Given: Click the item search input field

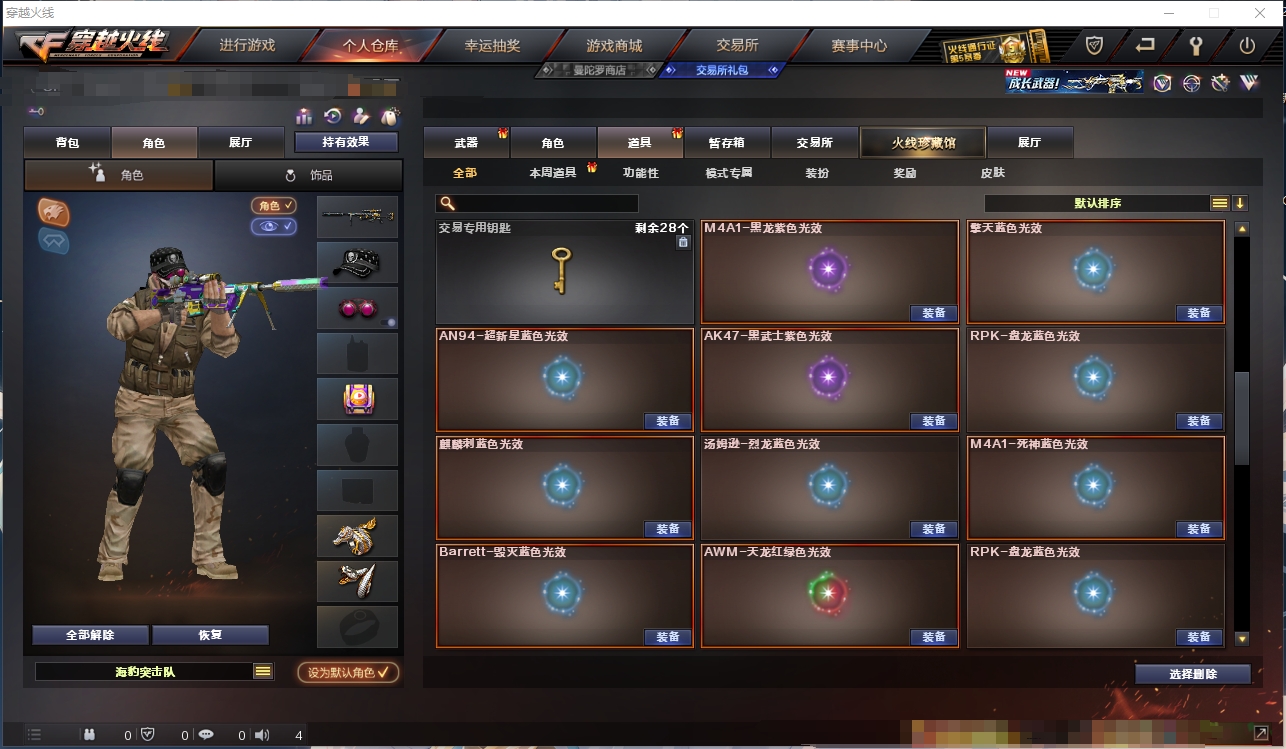Looking at the screenshot, I should (x=536, y=203).
